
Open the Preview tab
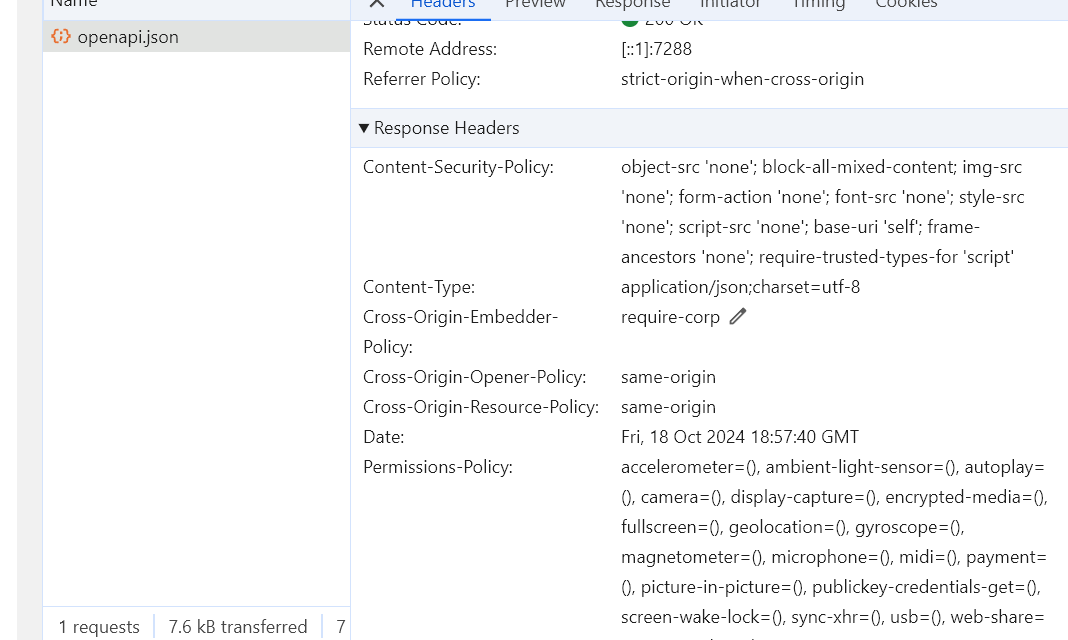point(535,5)
